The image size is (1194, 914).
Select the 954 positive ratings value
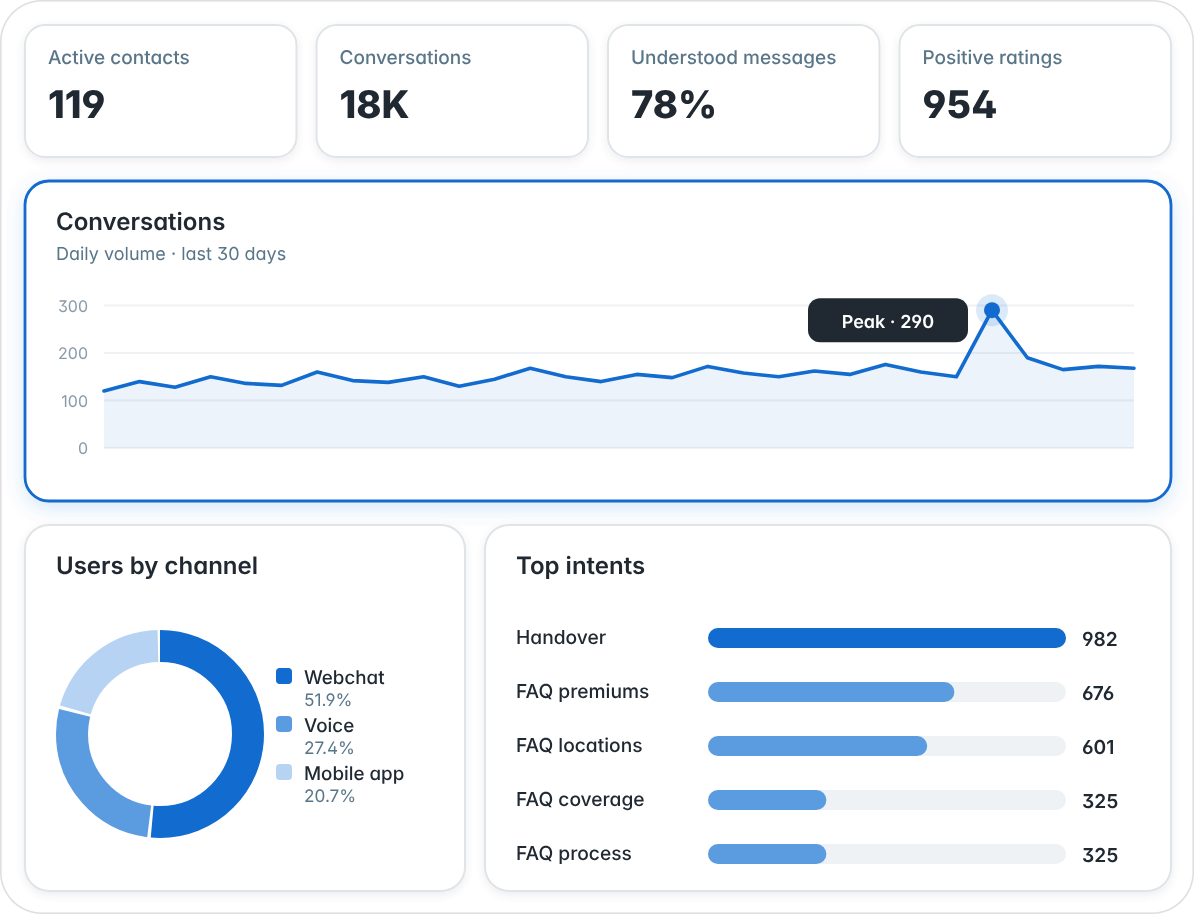pos(959,105)
